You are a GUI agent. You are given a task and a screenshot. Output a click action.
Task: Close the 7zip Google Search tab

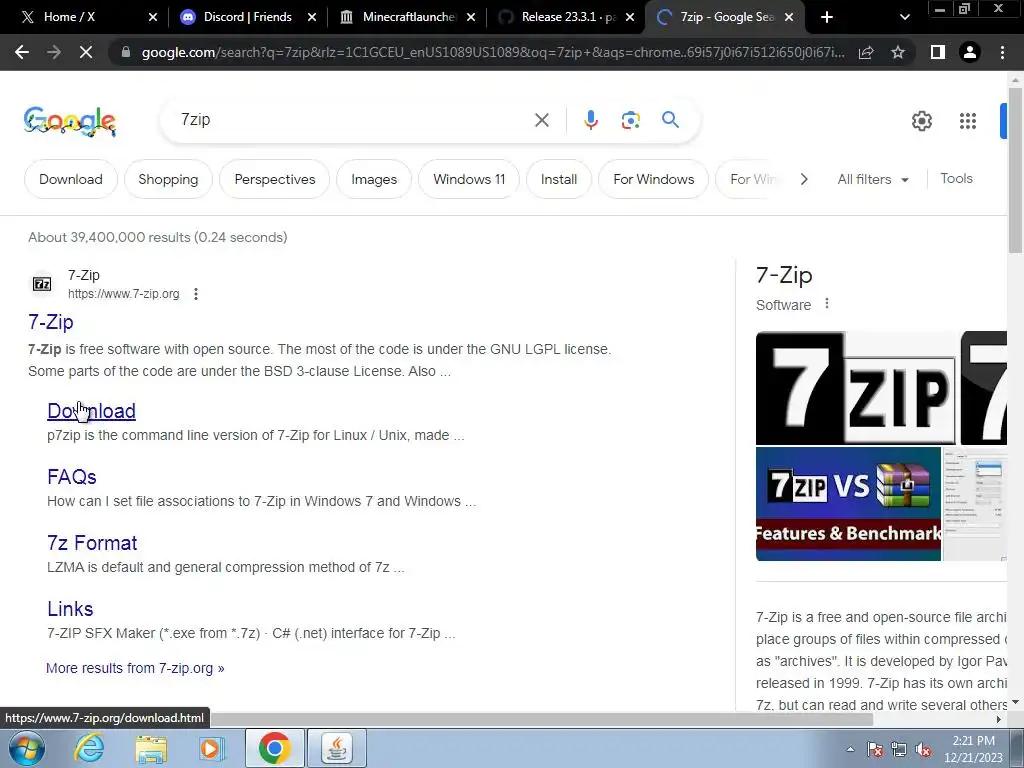click(789, 17)
